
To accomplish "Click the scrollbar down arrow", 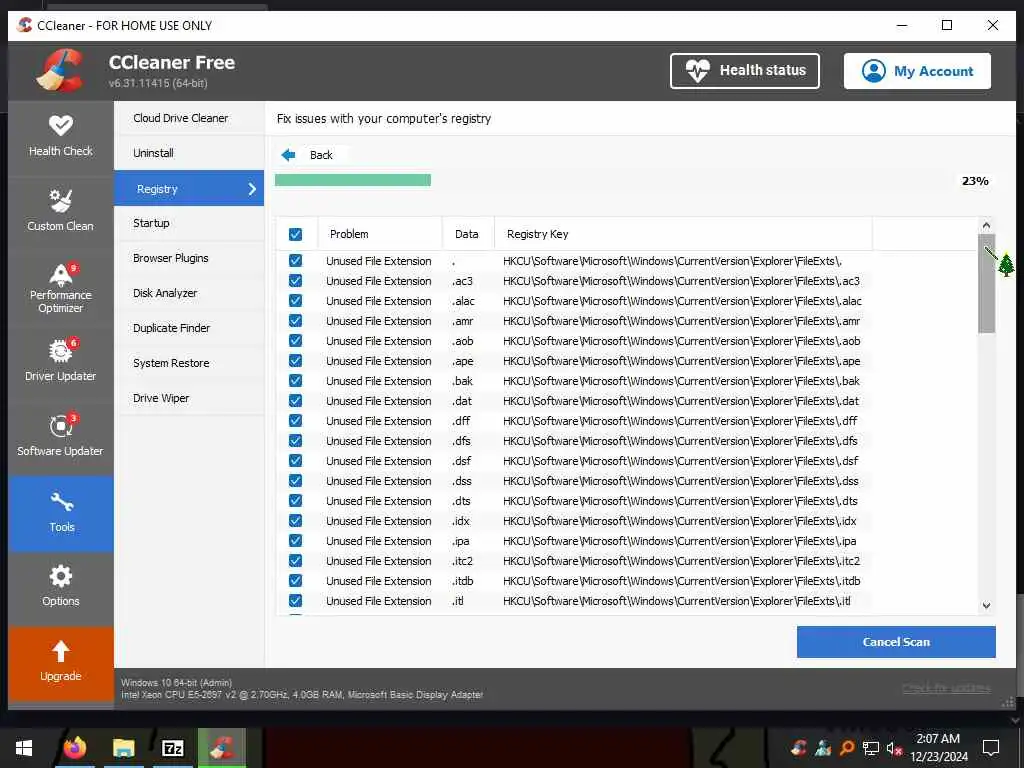I will coord(986,606).
